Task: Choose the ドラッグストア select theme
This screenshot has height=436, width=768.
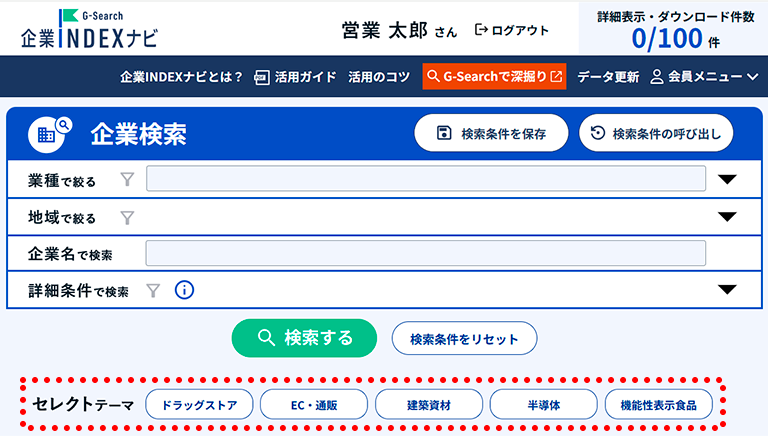Action: click(199, 405)
